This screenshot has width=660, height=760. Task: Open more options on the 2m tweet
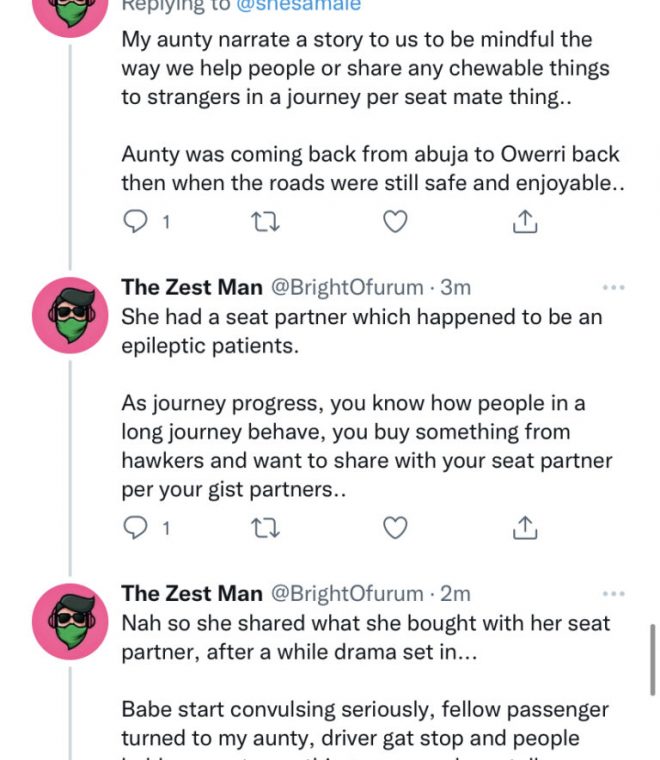coord(612,594)
